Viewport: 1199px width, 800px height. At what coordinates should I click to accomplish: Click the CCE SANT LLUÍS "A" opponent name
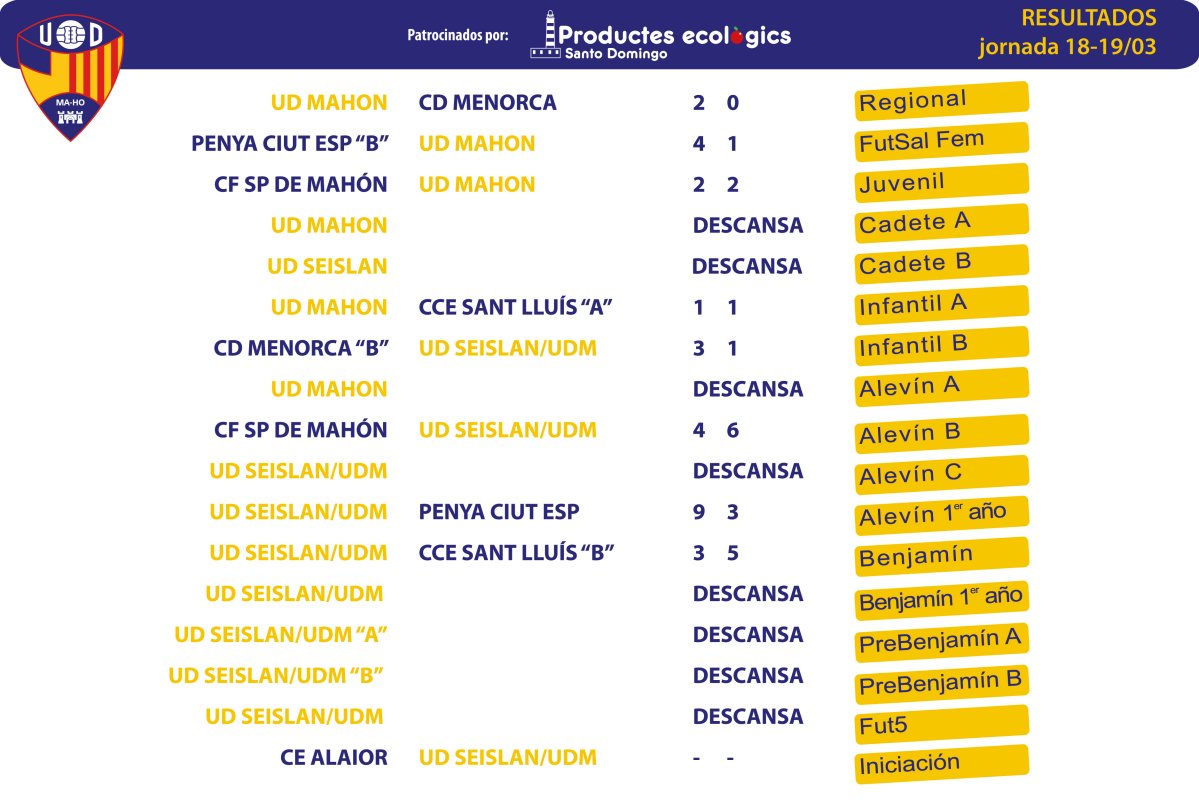pyautogui.click(x=515, y=307)
